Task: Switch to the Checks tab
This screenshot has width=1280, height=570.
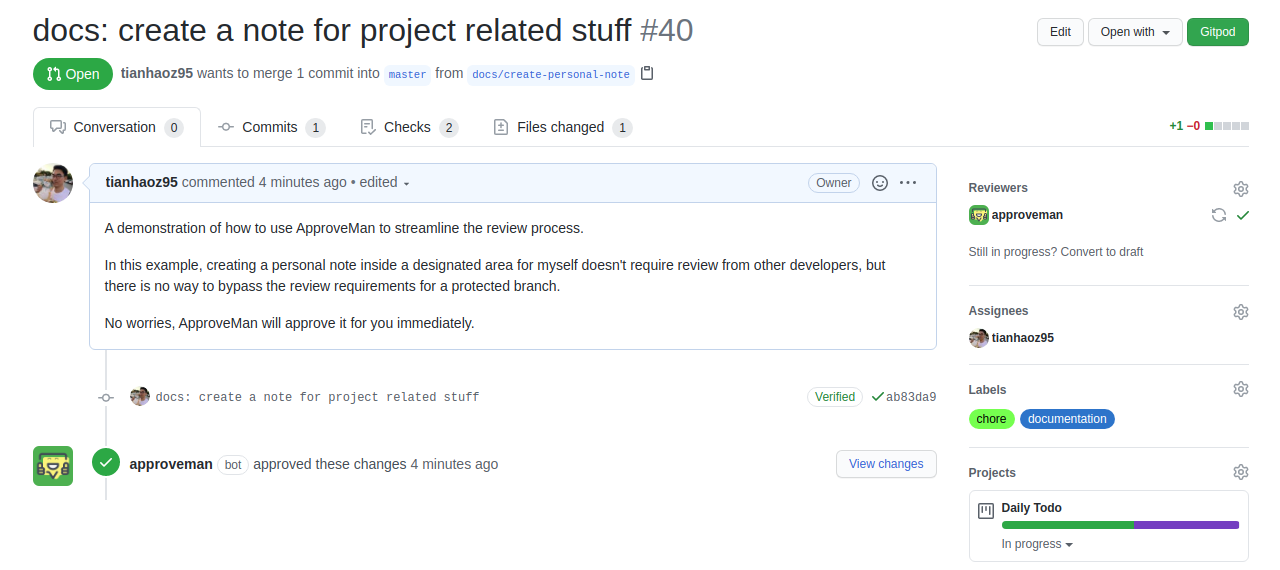Action: point(409,127)
